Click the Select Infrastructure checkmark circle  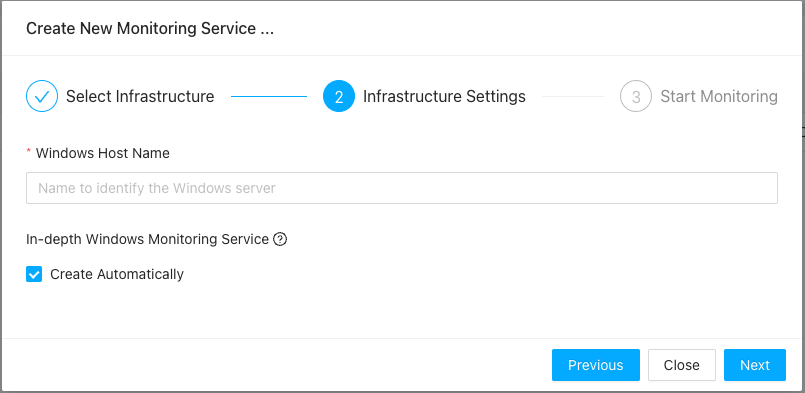click(x=42, y=96)
